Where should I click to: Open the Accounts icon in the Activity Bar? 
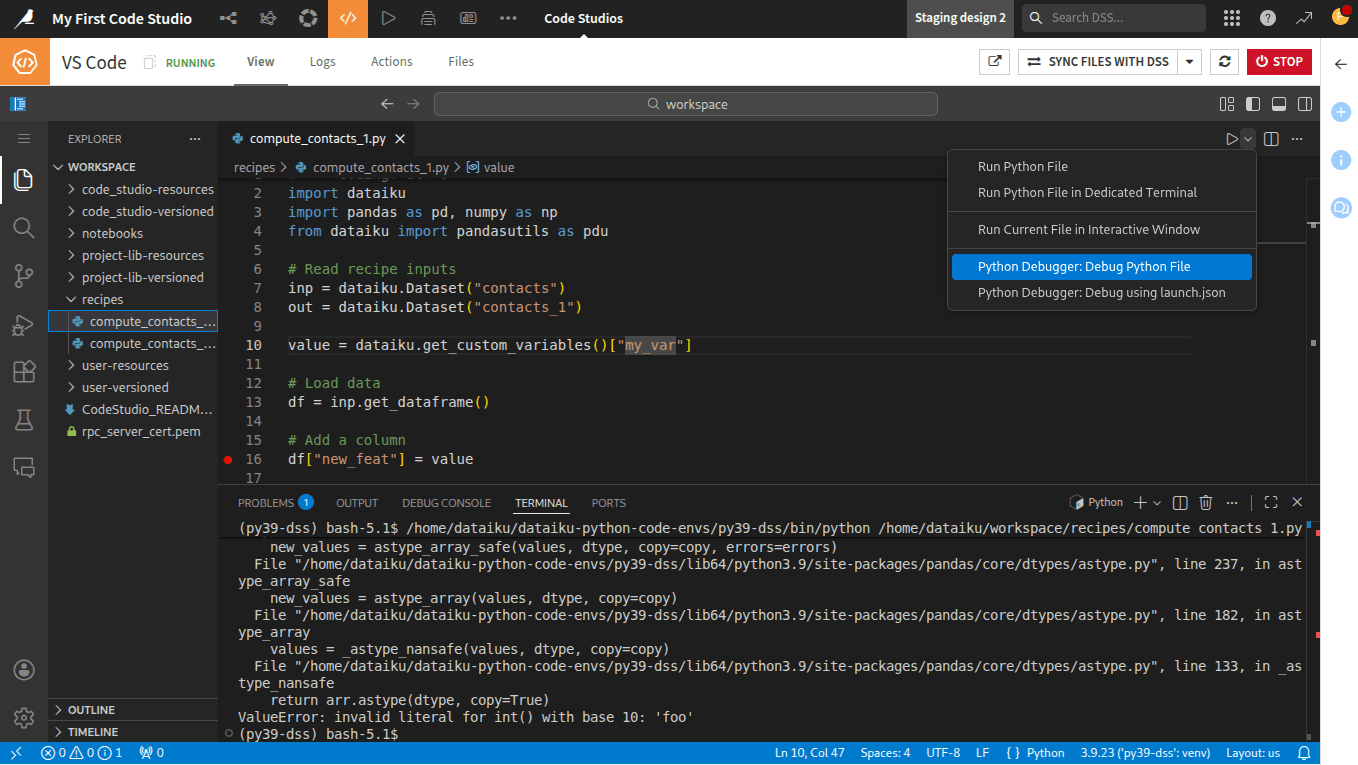(x=24, y=670)
